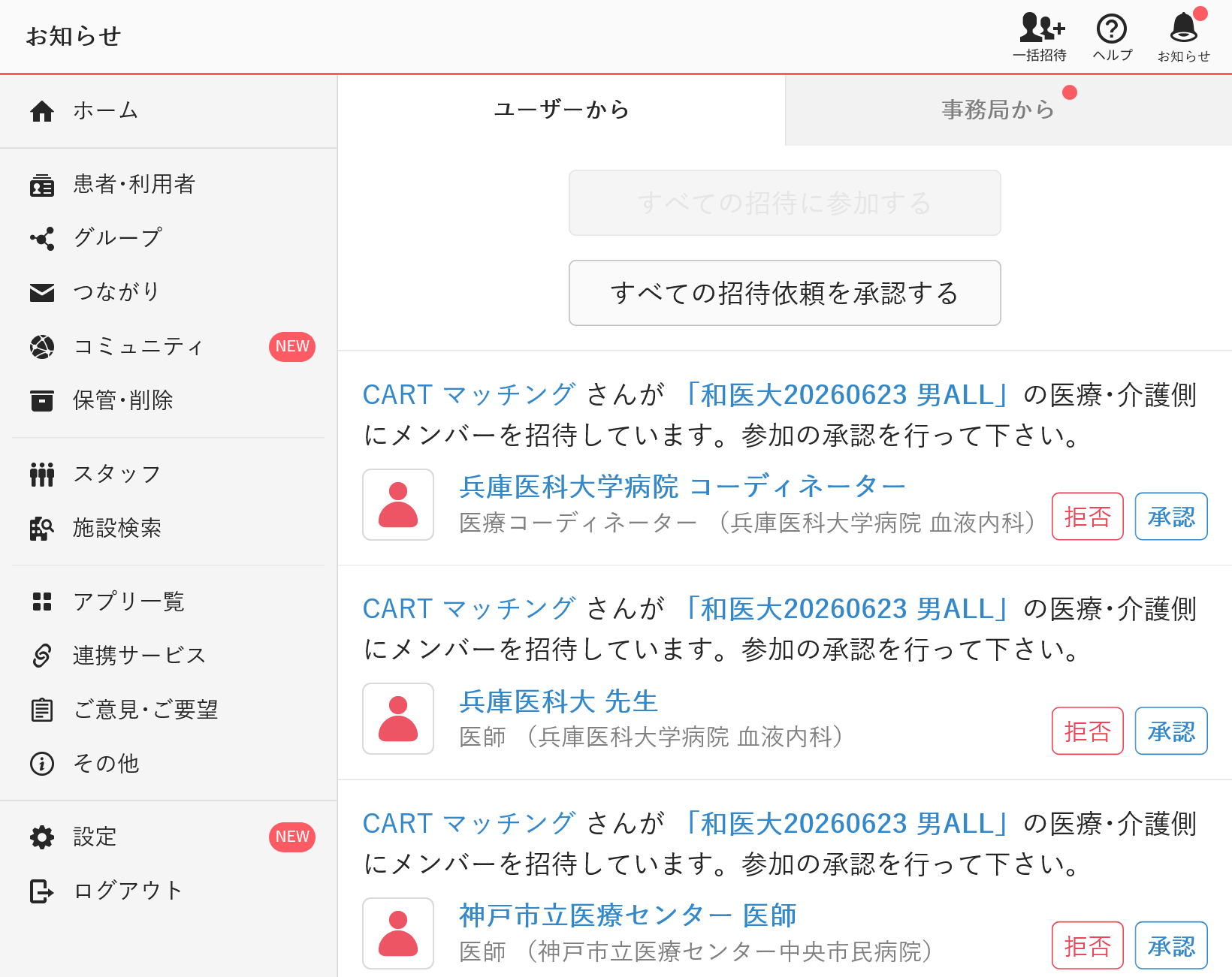The width and height of the screenshot is (1232, 977).
Task: Open the 兵庫医科大学病院 コーディネーター profile link
Action: tap(683, 487)
